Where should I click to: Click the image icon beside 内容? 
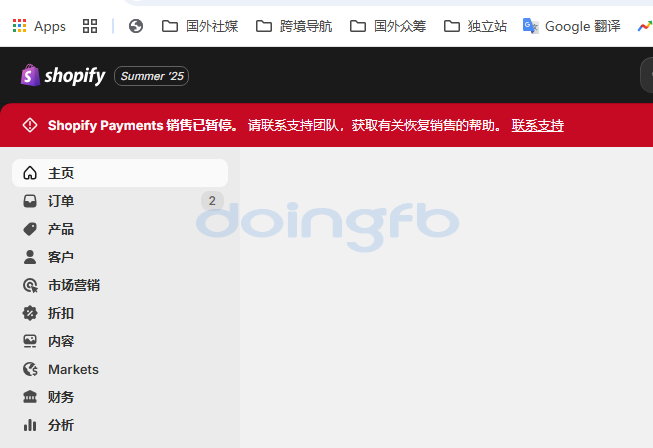(x=30, y=341)
